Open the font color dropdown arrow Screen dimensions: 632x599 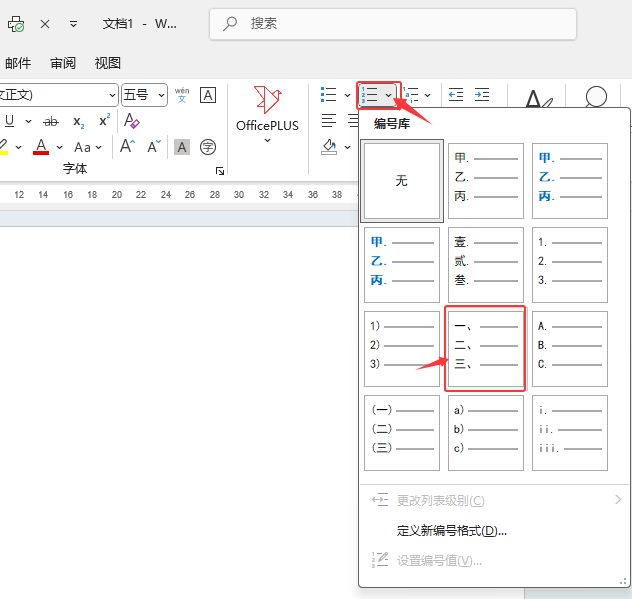59,148
